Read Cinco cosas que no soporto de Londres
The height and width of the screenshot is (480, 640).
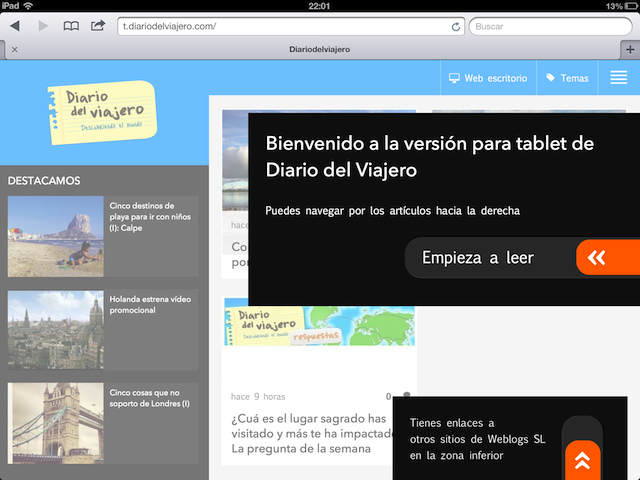pyautogui.click(x=149, y=398)
